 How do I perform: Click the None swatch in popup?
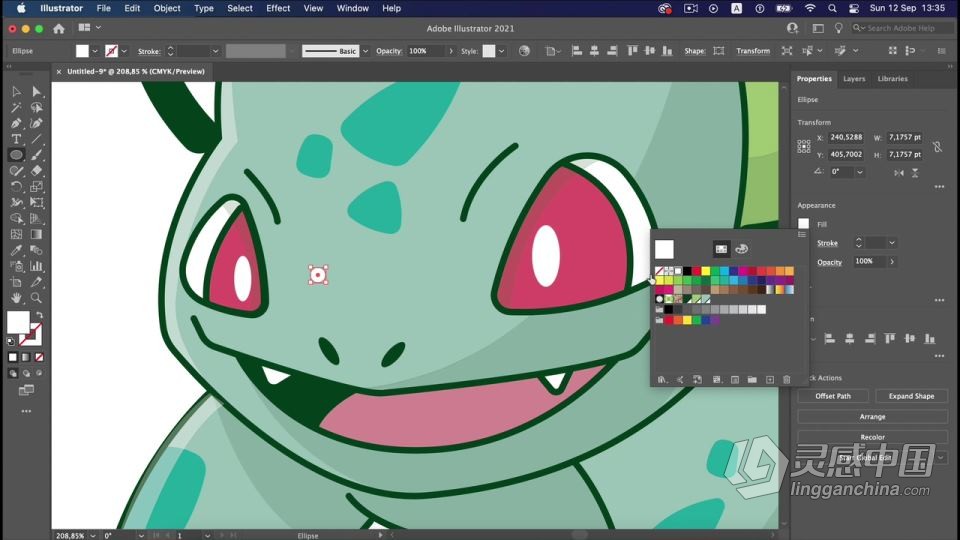pos(659,271)
